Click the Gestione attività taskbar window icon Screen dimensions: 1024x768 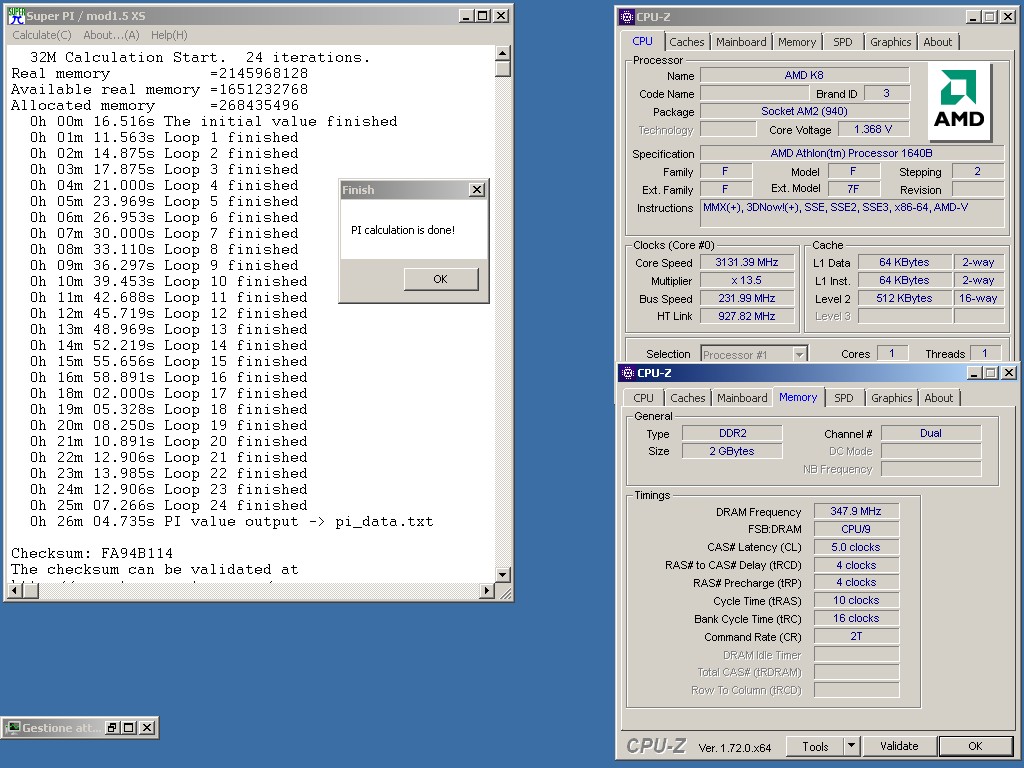(13, 728)
